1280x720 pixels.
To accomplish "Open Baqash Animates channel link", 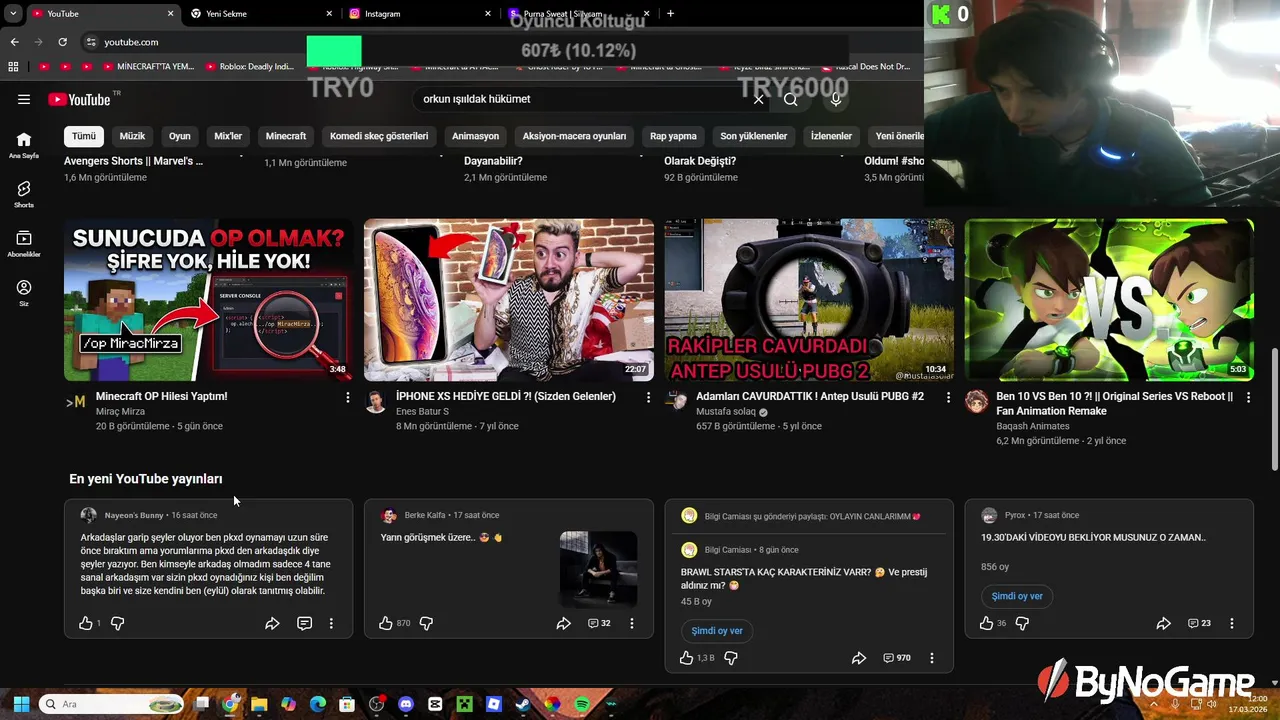I will 1033,426.
